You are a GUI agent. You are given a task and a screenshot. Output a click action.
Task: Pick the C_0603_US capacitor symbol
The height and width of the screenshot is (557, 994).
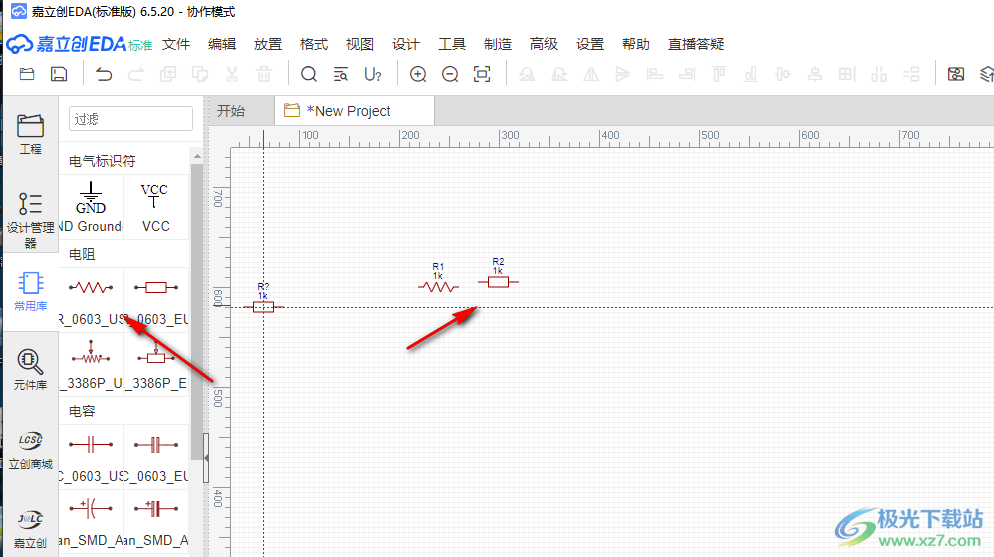click(x=91, y=458)
